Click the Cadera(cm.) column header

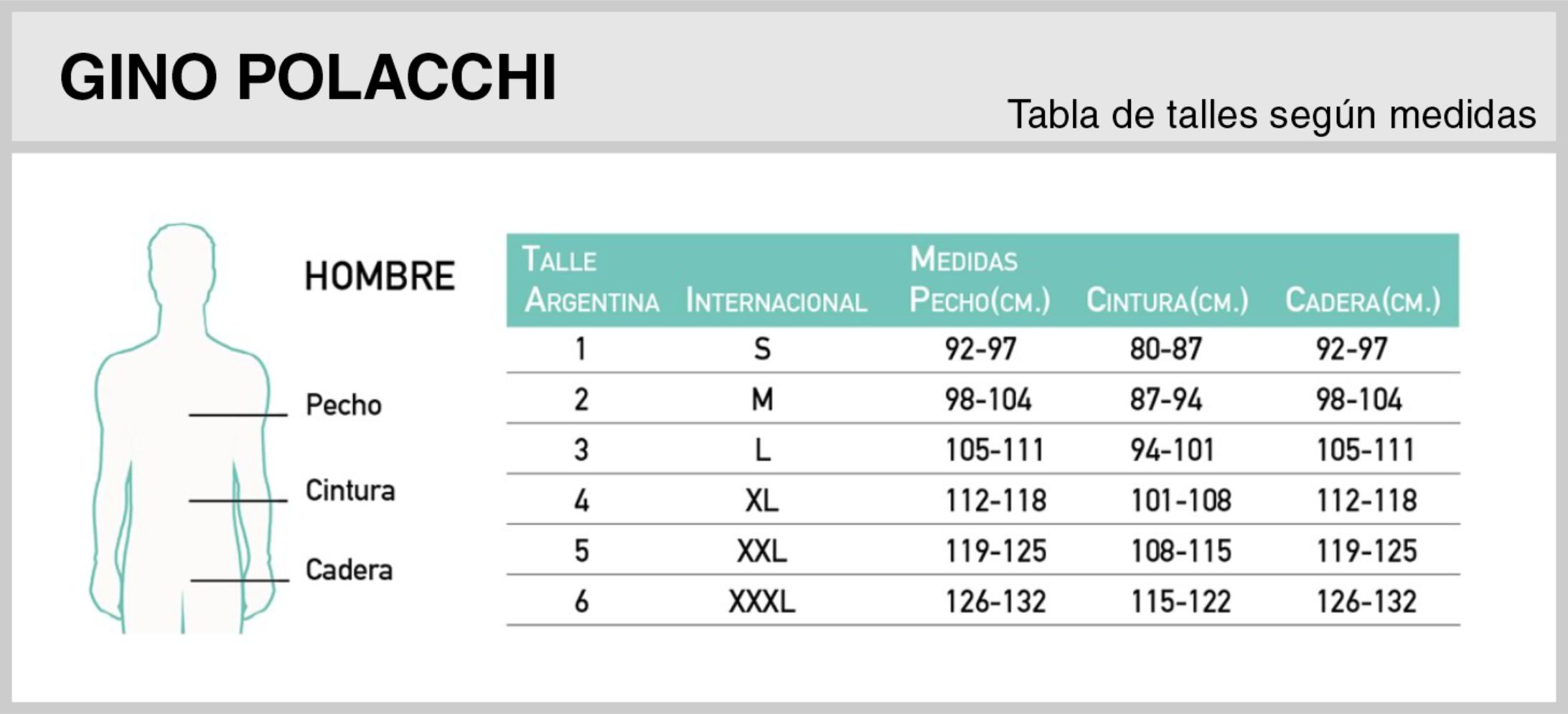[x=1362, y=300]
